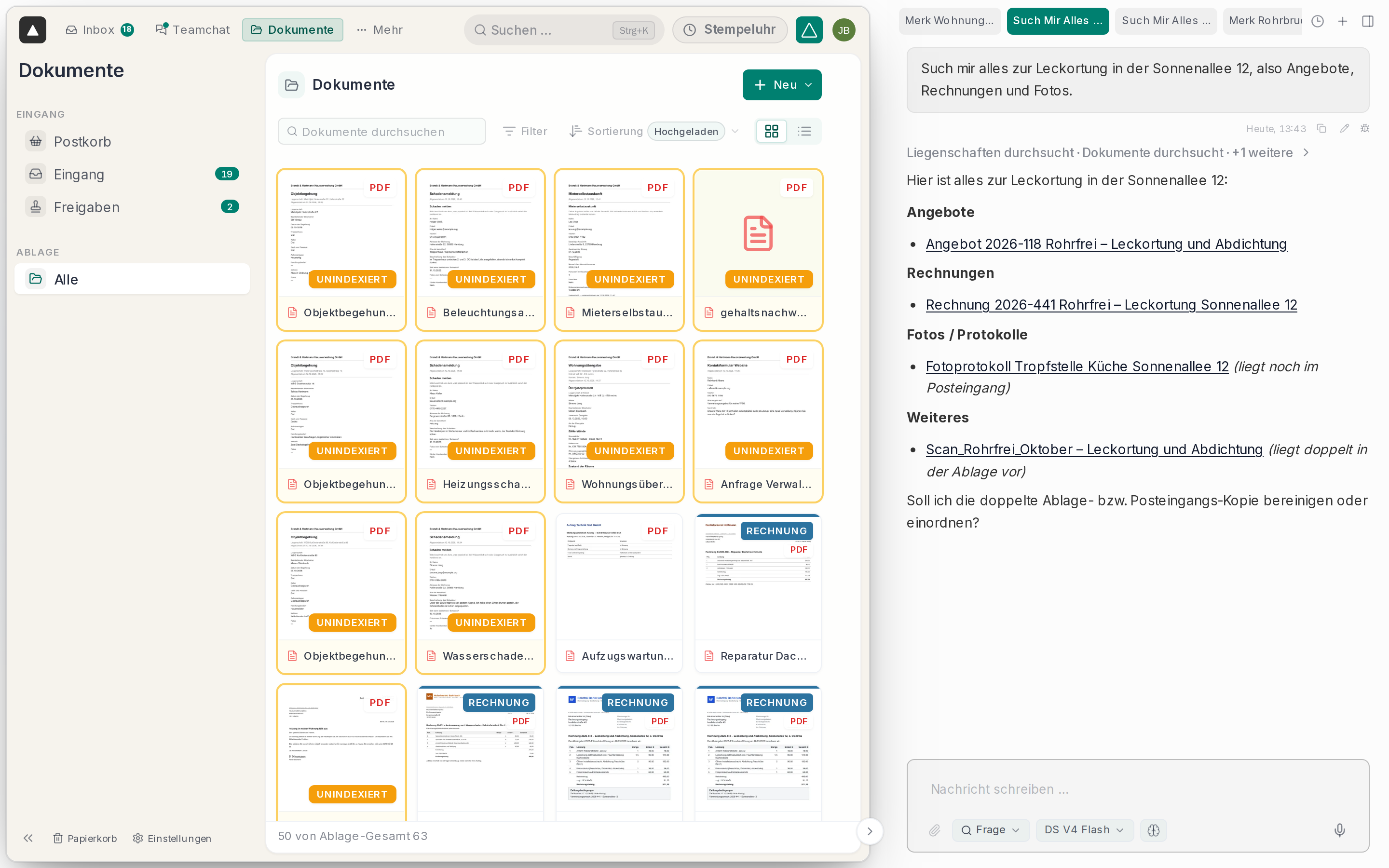The width and height of the screenshot is (1389, 868).
Task: Expand the searched sources chevron
Action: tap(1307, 153)
